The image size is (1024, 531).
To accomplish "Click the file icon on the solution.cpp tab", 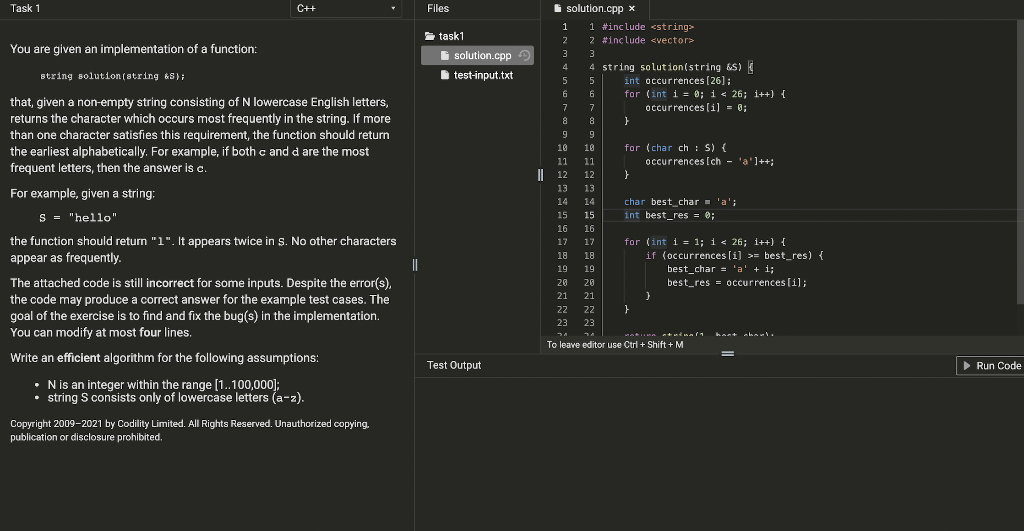I will click(x=557, y=8).
